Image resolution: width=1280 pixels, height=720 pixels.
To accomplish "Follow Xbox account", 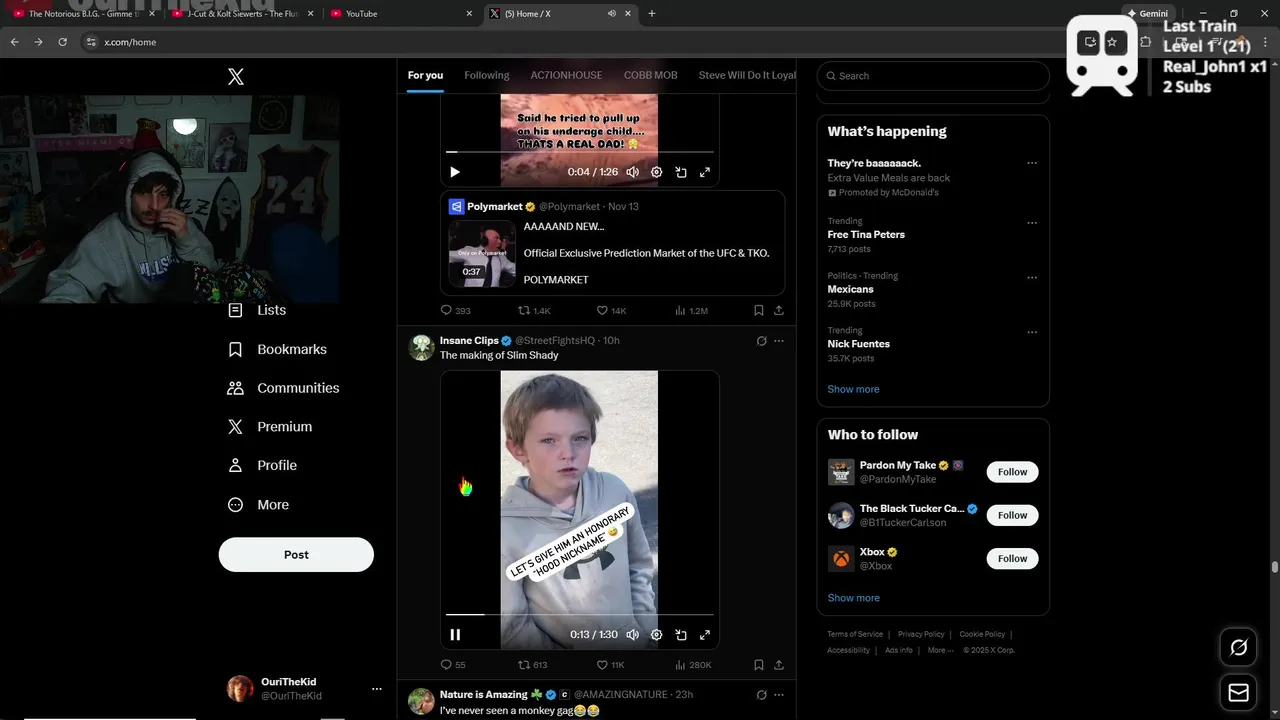I will click(1012, 559).
